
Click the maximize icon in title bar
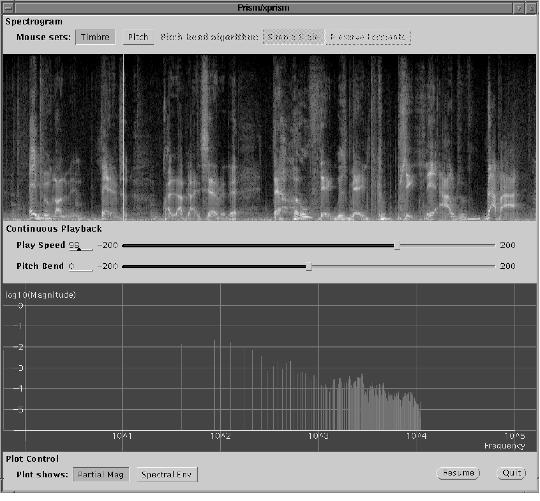point(531,8)
